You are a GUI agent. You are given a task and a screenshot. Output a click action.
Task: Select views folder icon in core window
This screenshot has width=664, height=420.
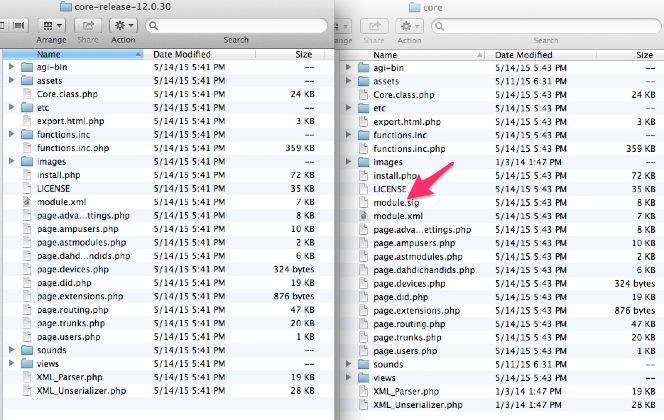click(364, 378)
